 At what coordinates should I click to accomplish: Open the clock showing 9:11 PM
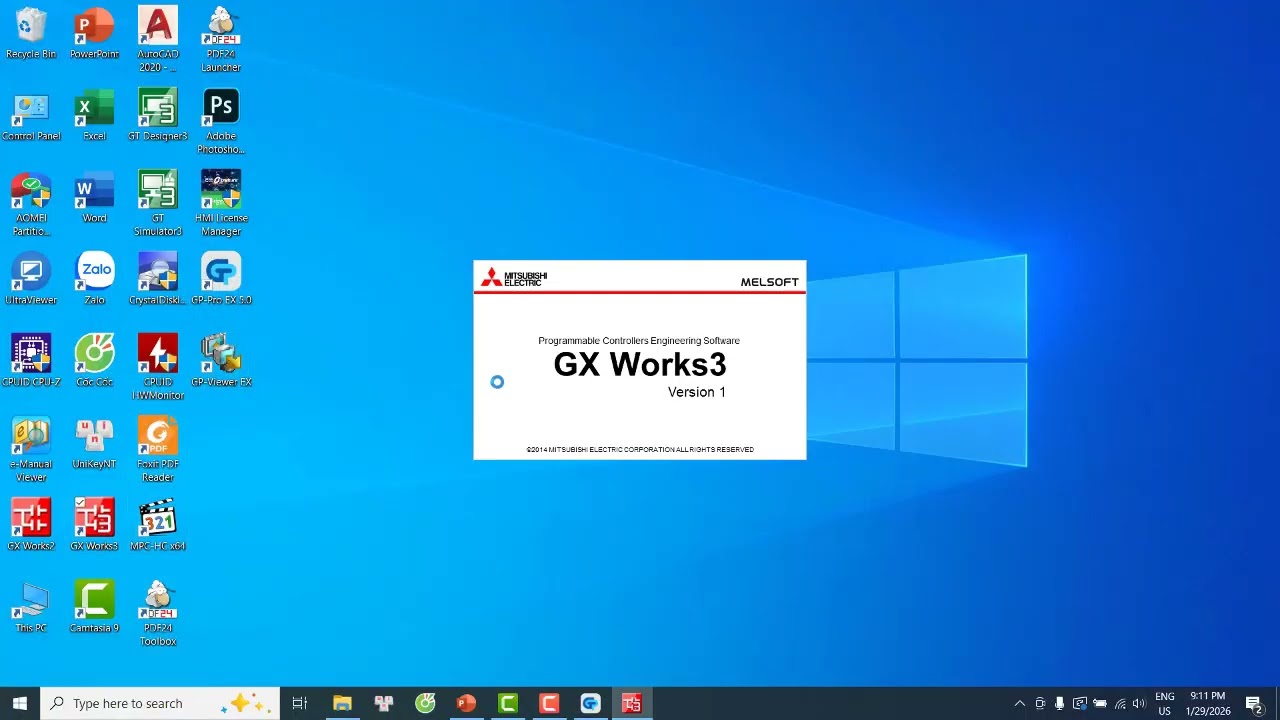click(1208, 703)
